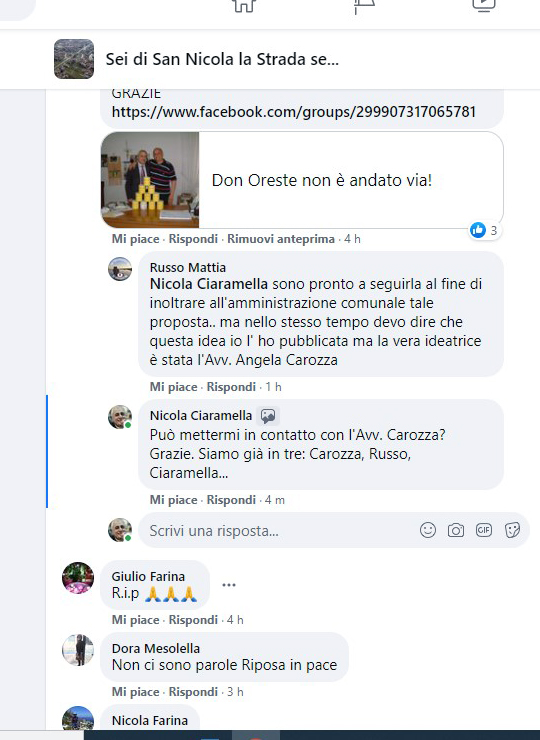This screenshot has height=740, width=540.
Task: Open the Don Oreste preview thumbnail
Action: [150, 180]
